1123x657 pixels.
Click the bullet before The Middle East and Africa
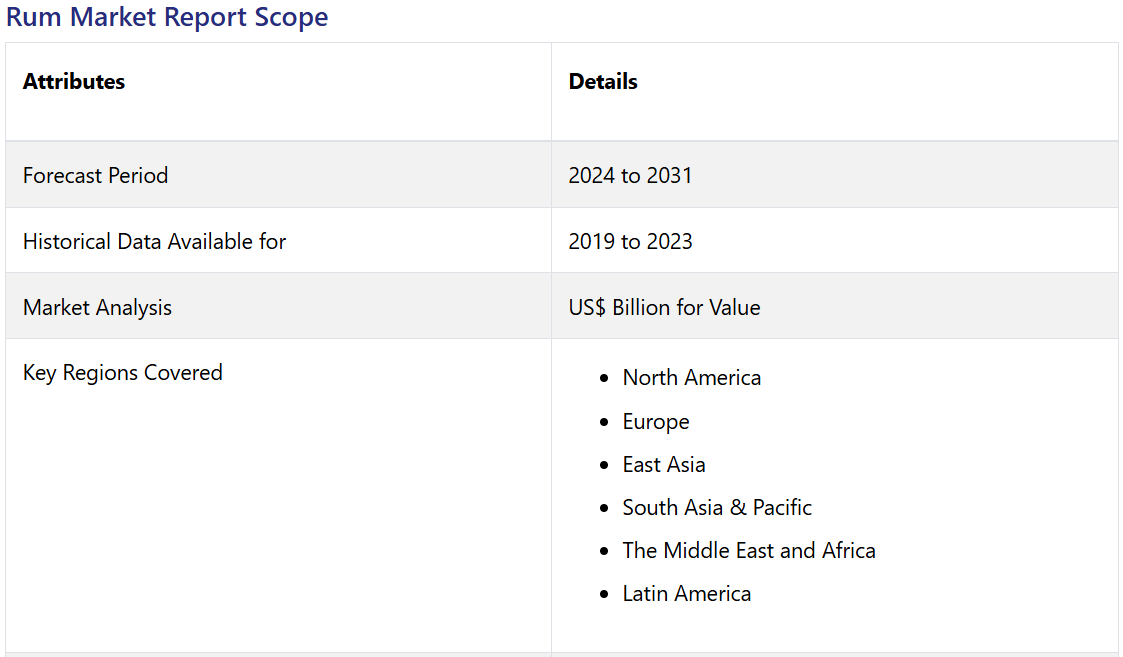pyautogui.click(x=603, y=552)
